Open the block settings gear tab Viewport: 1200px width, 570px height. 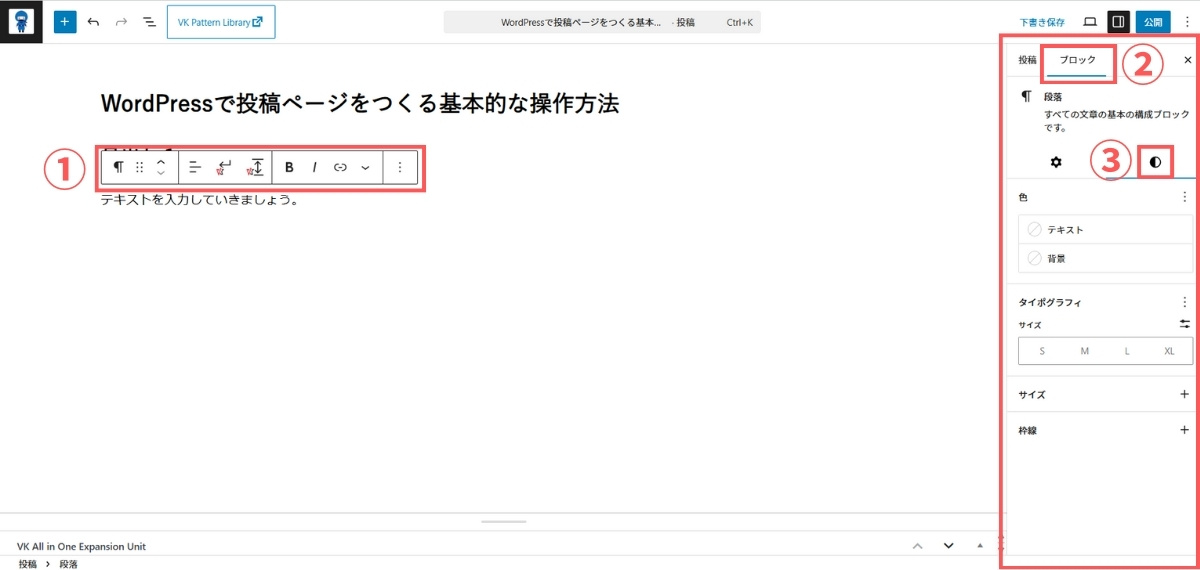[1055, 161]
